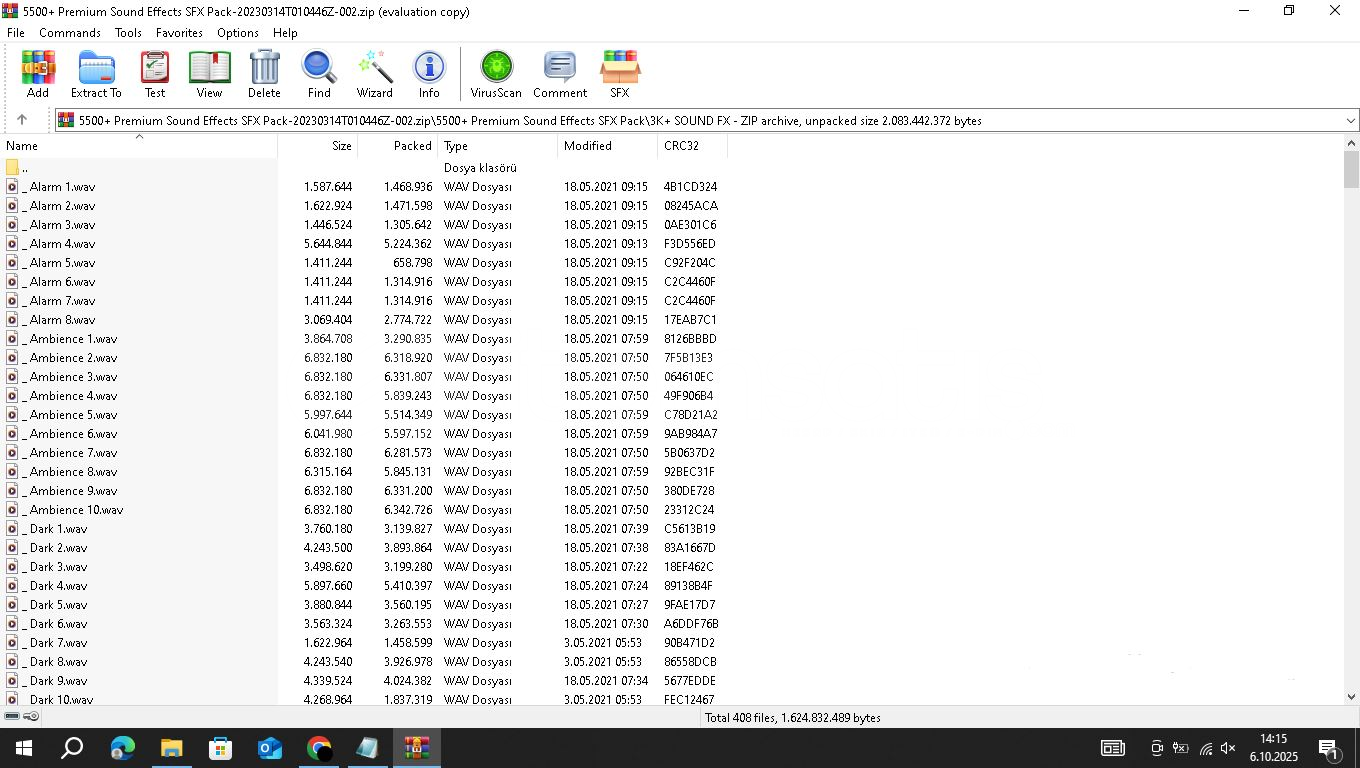Open the Favorites menu
This screenshot has width=1360, height=768.
179,33
